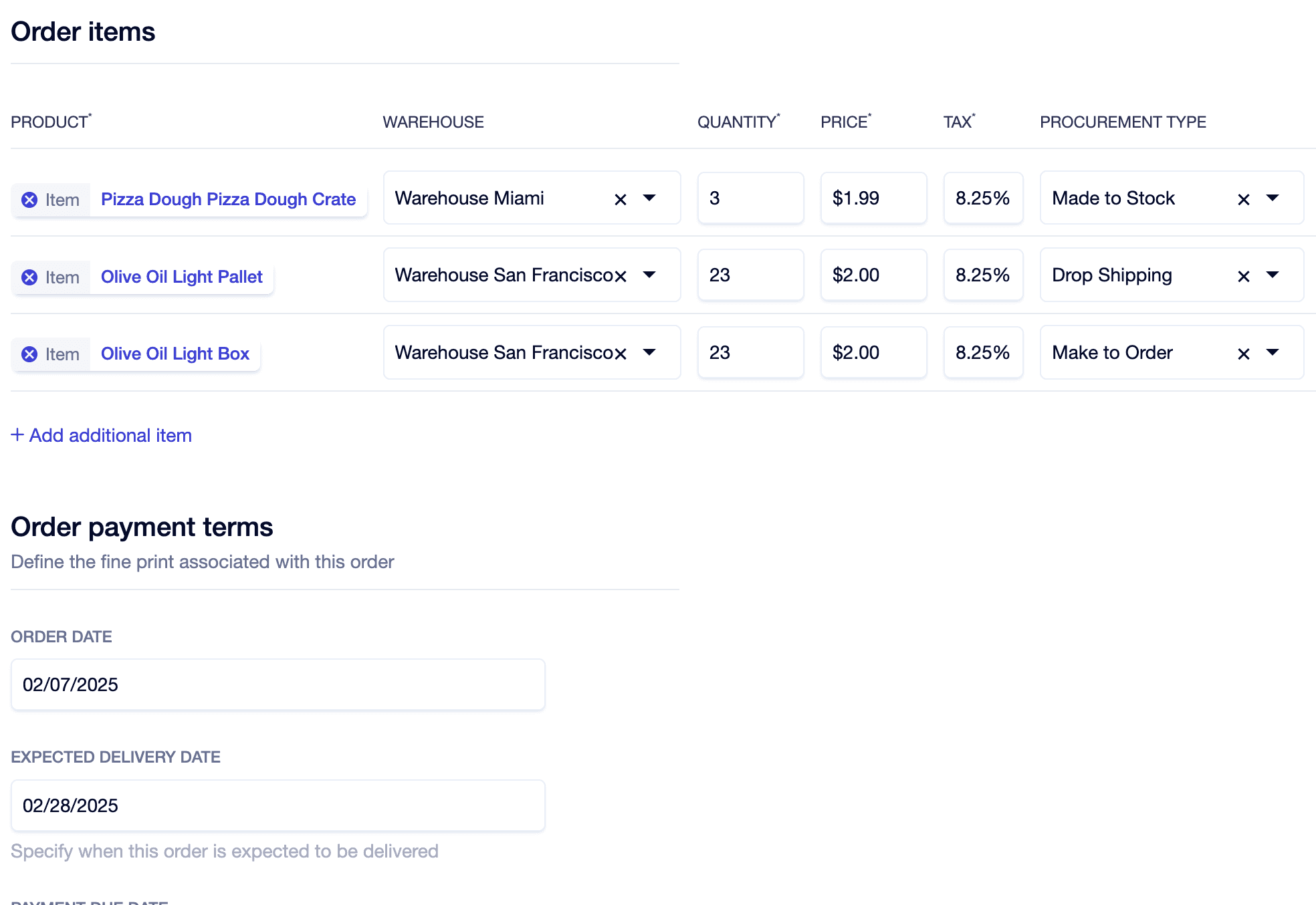Clear Drop Shipping procurement type
1316x905 pixels.
tap(1244, 276)
